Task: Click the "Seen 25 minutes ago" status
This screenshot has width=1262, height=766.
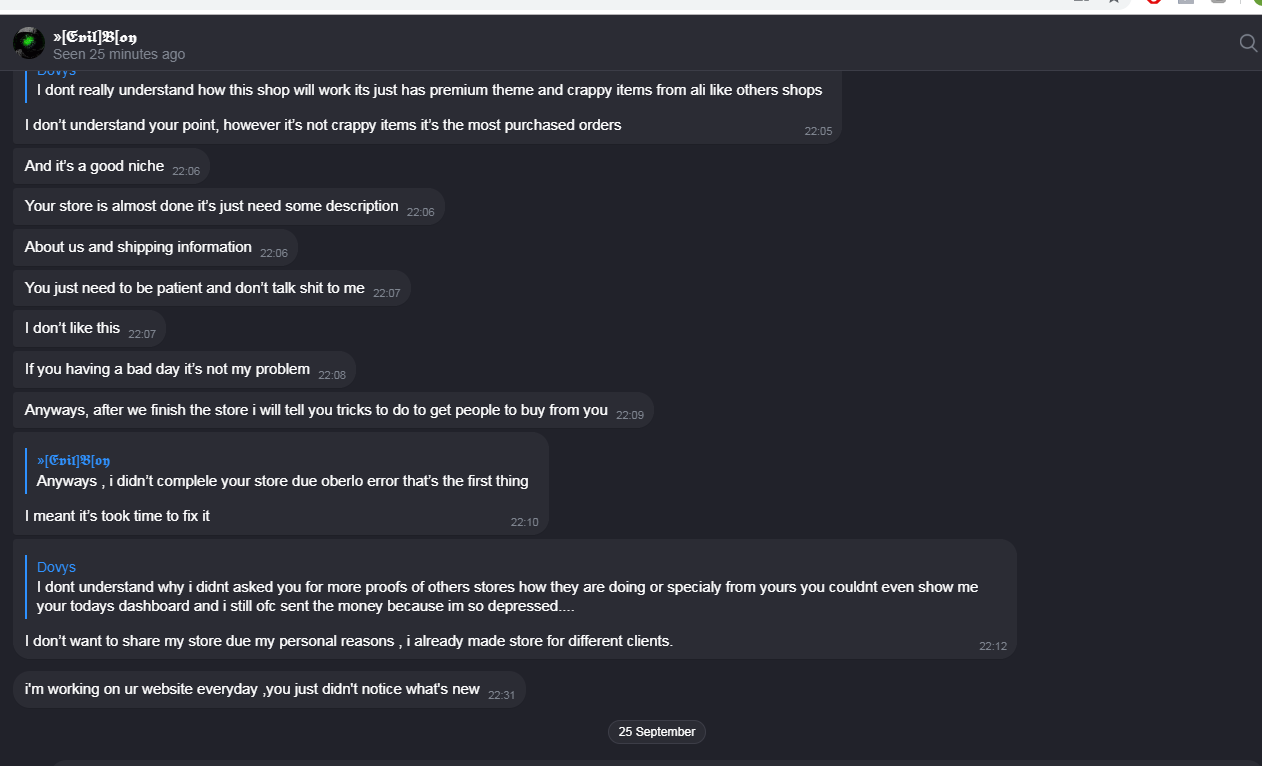Action: [119, 55]
